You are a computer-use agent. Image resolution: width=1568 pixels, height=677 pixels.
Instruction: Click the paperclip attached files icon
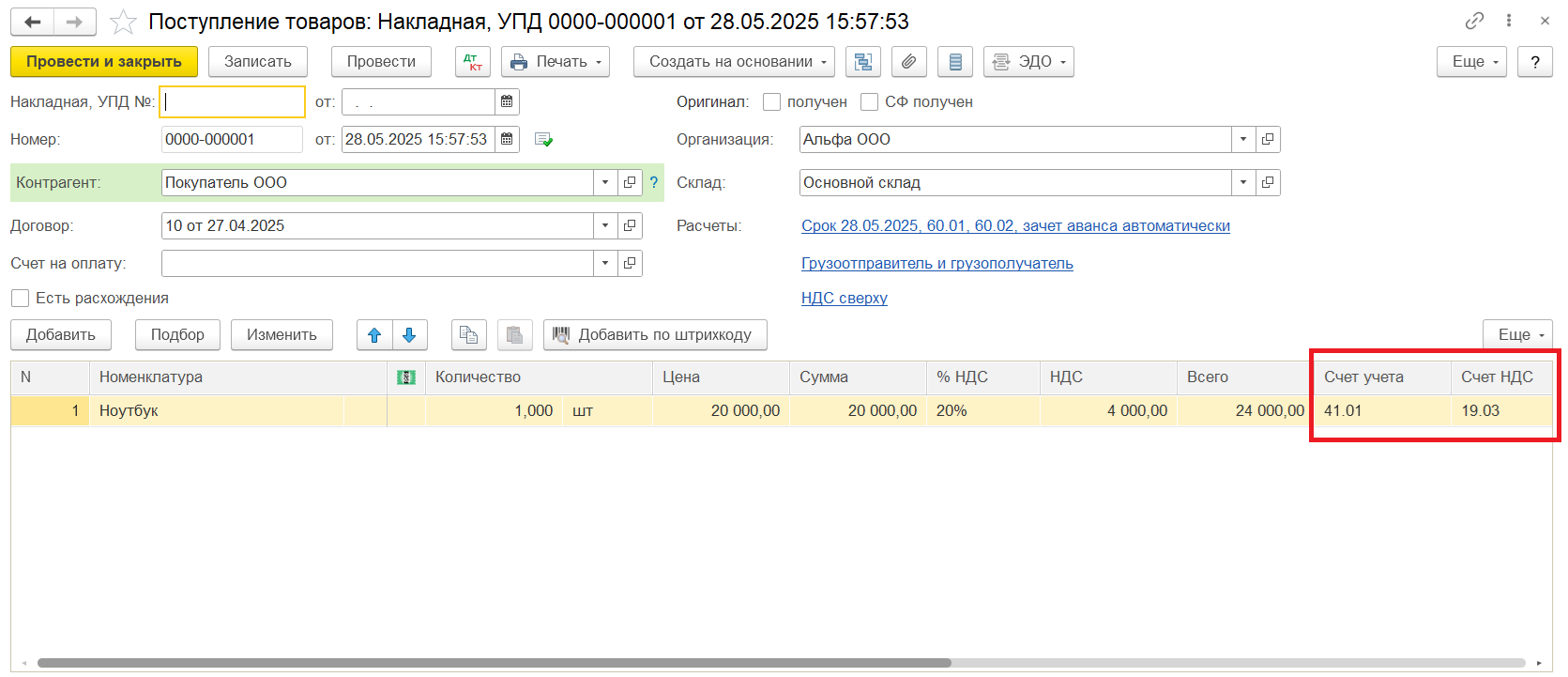(x=908, y=62)
